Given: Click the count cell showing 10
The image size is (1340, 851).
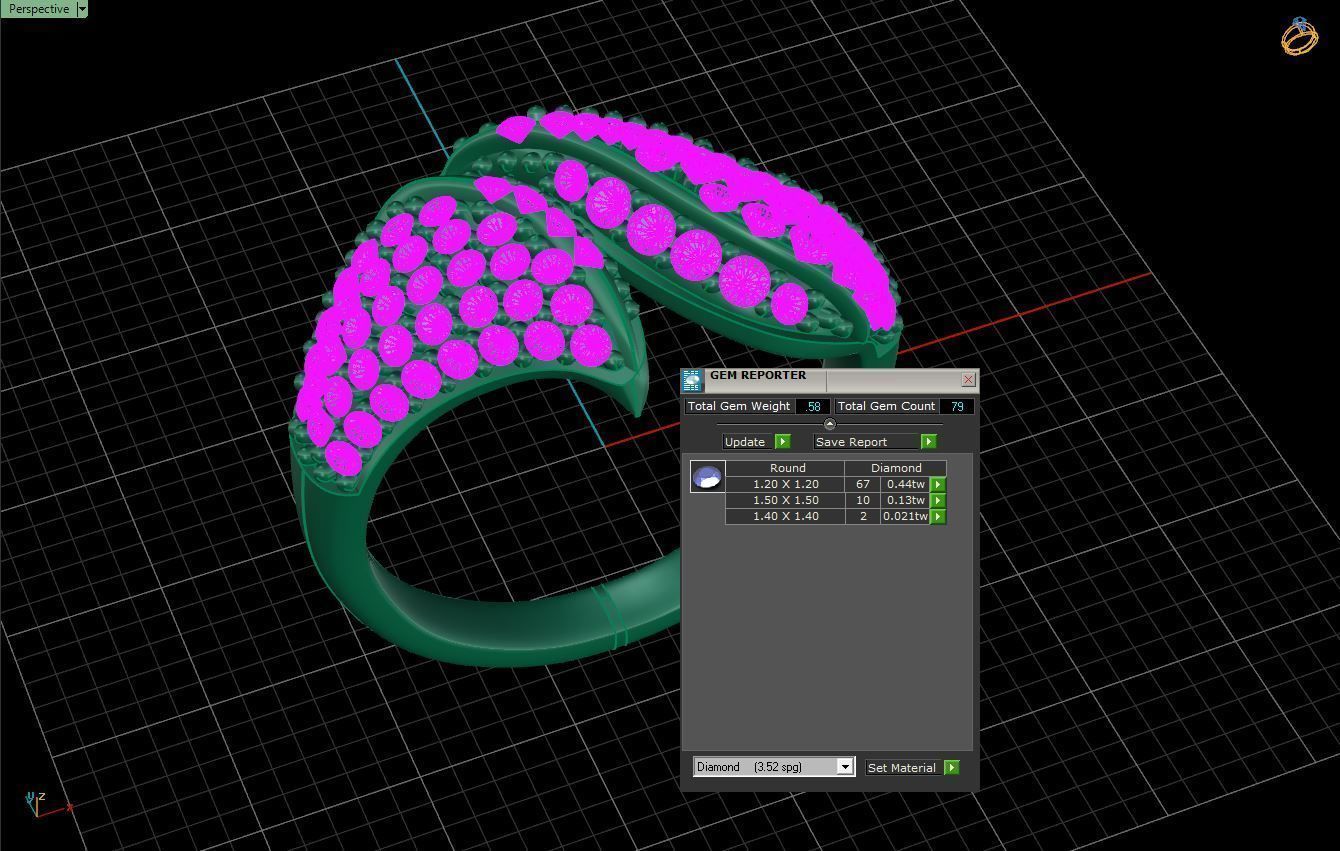Looking at the screenshot, I should tap(863, 500).
